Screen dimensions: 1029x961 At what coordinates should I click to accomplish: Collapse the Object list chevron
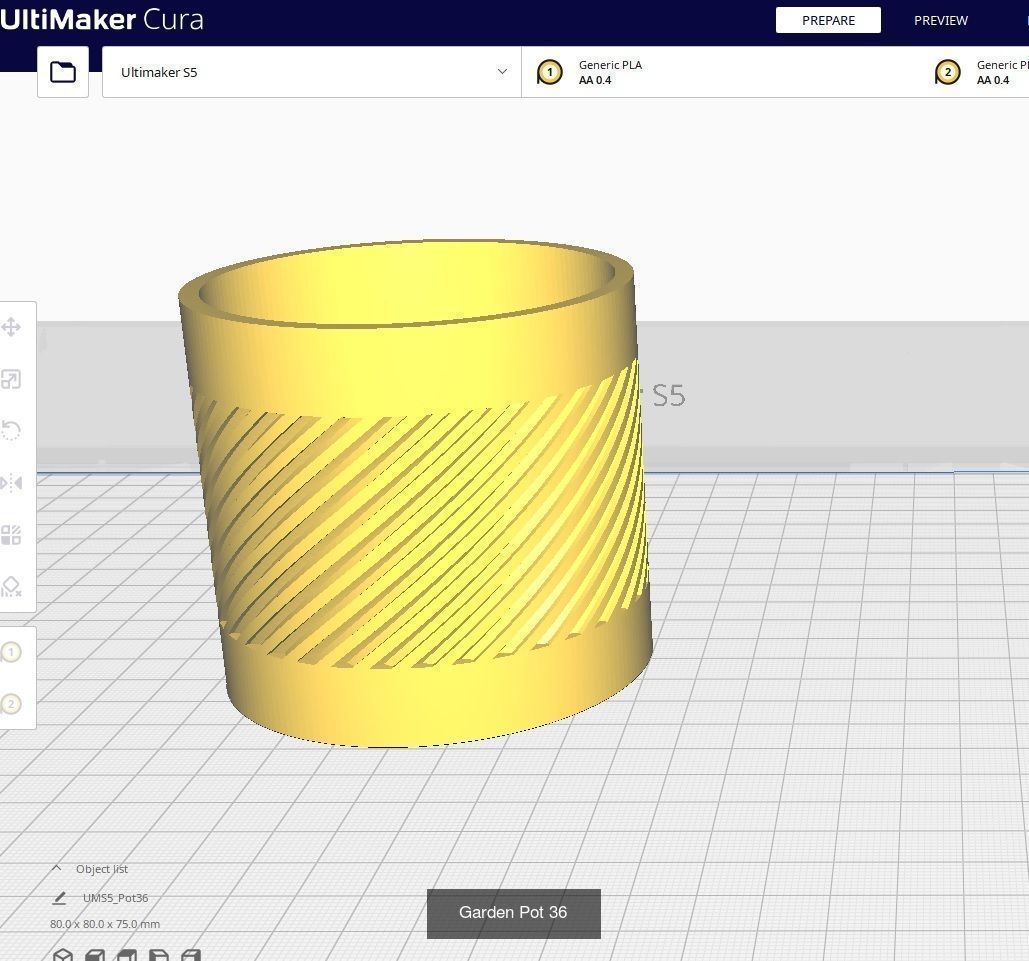pos(56,868)
